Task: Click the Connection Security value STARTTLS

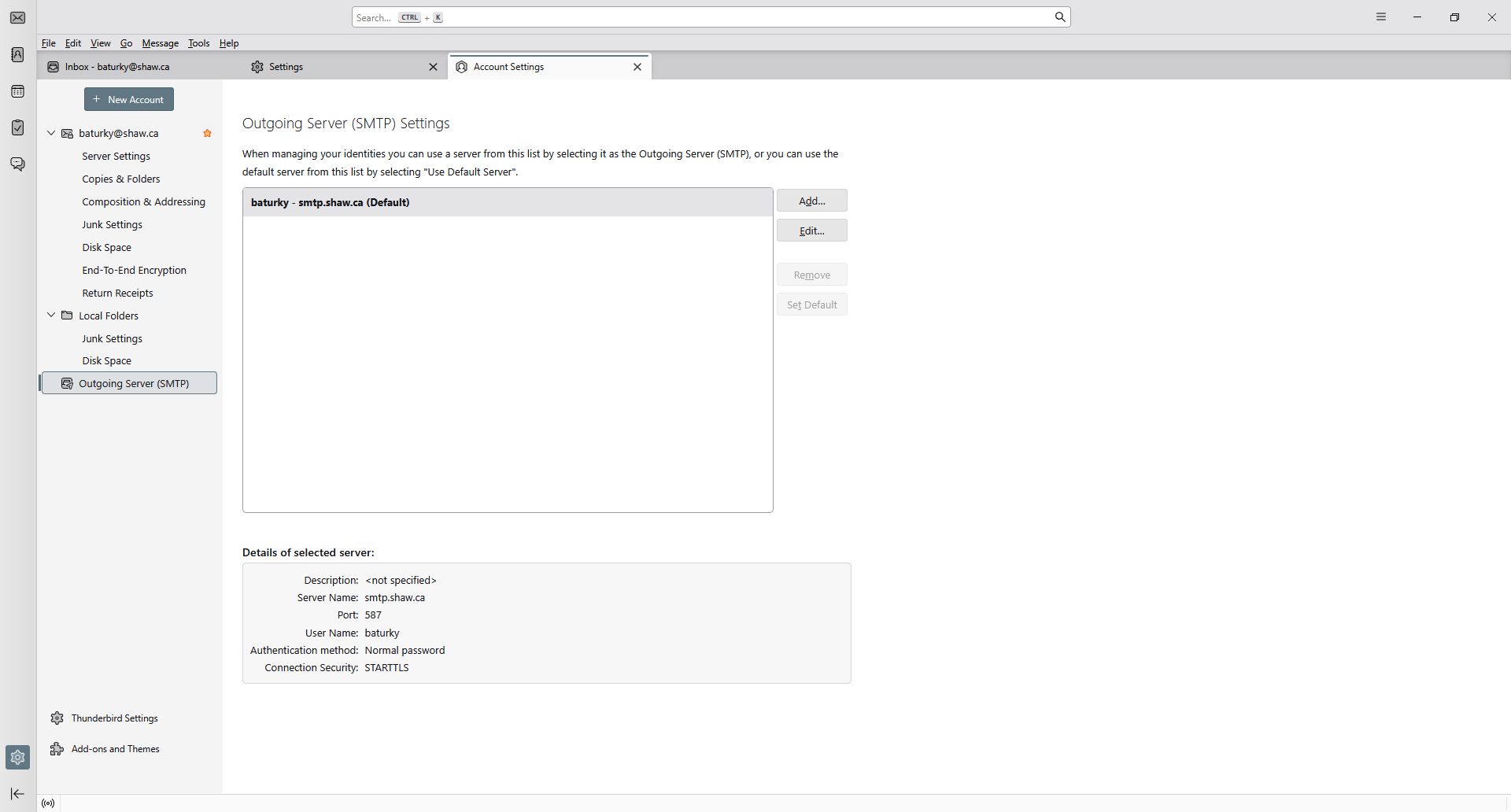Action: (386, 668)
